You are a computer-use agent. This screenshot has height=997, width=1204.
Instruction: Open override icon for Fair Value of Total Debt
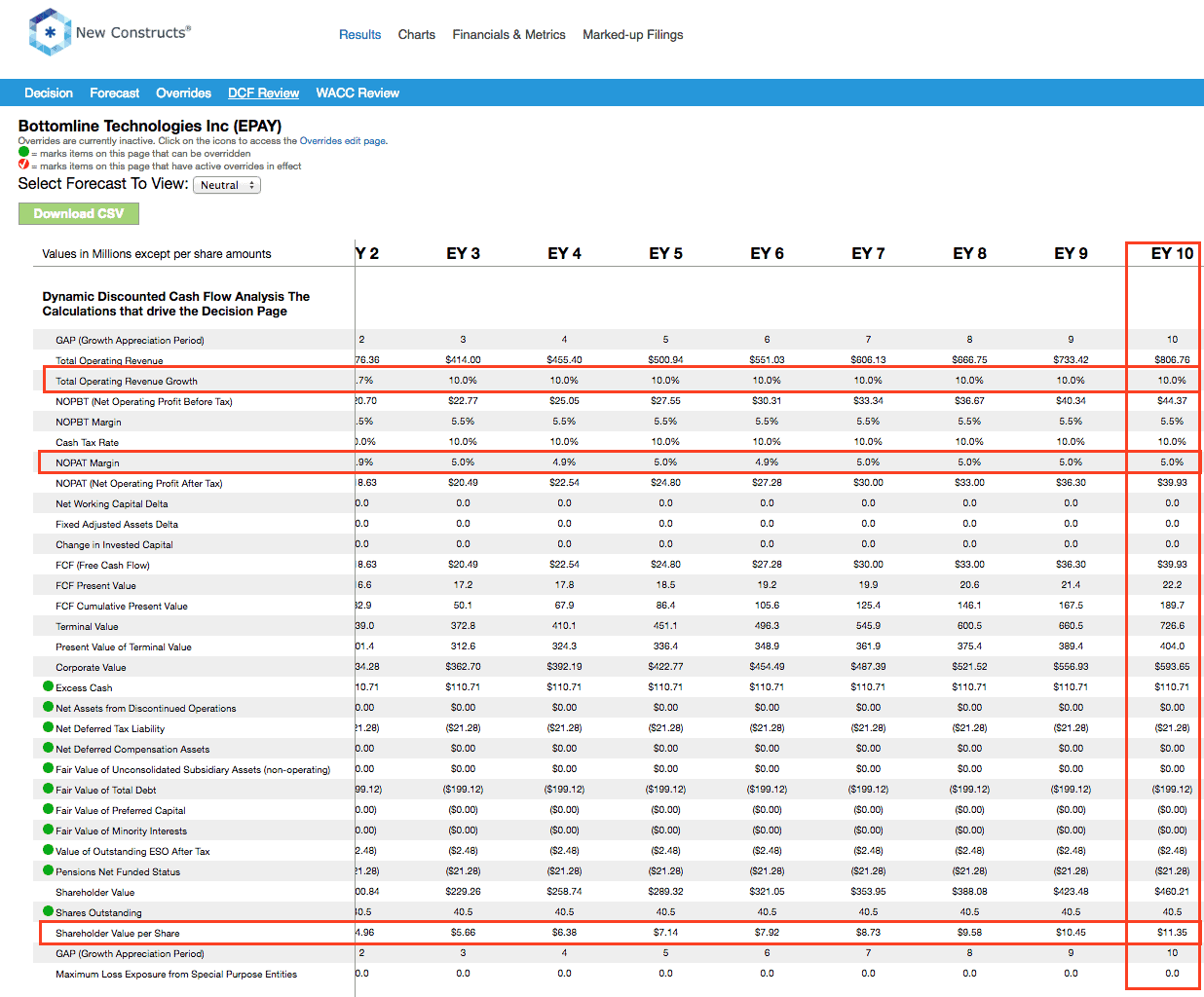(48, 789)
